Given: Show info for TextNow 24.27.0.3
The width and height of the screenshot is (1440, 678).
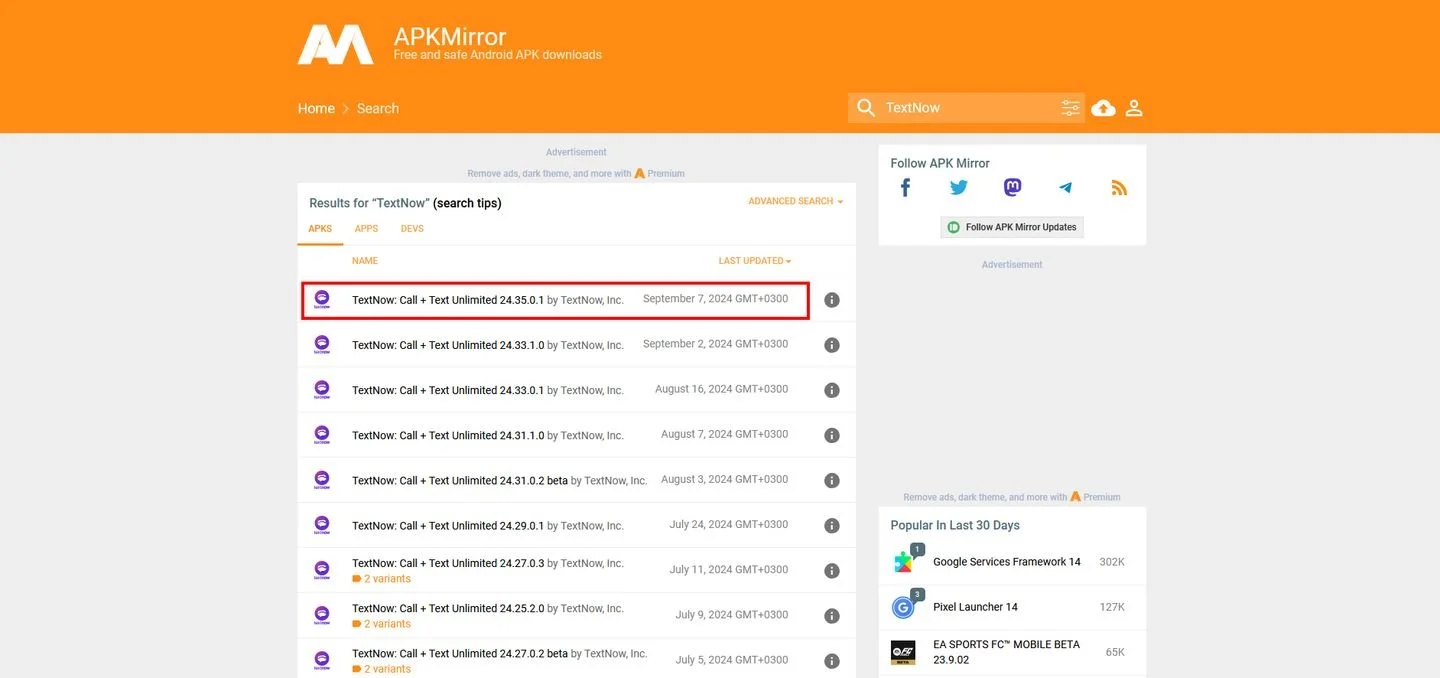Looking at the screenshot, I should tap(831, 570).
